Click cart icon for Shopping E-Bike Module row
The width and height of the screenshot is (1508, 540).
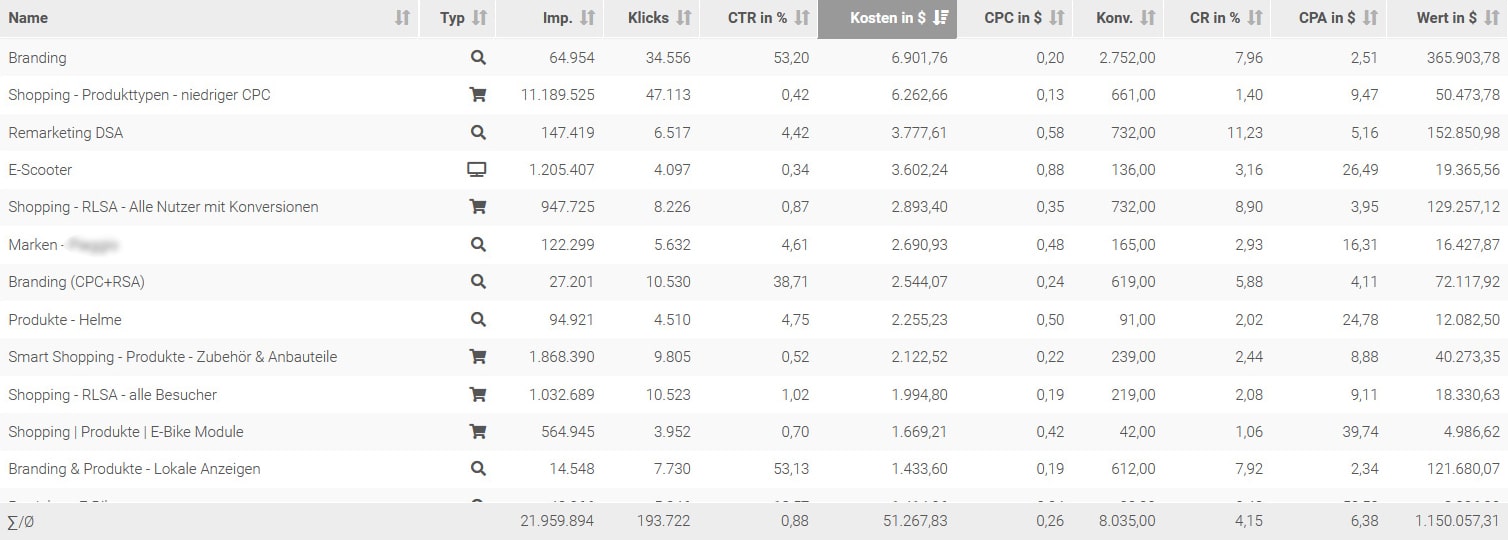478,432
